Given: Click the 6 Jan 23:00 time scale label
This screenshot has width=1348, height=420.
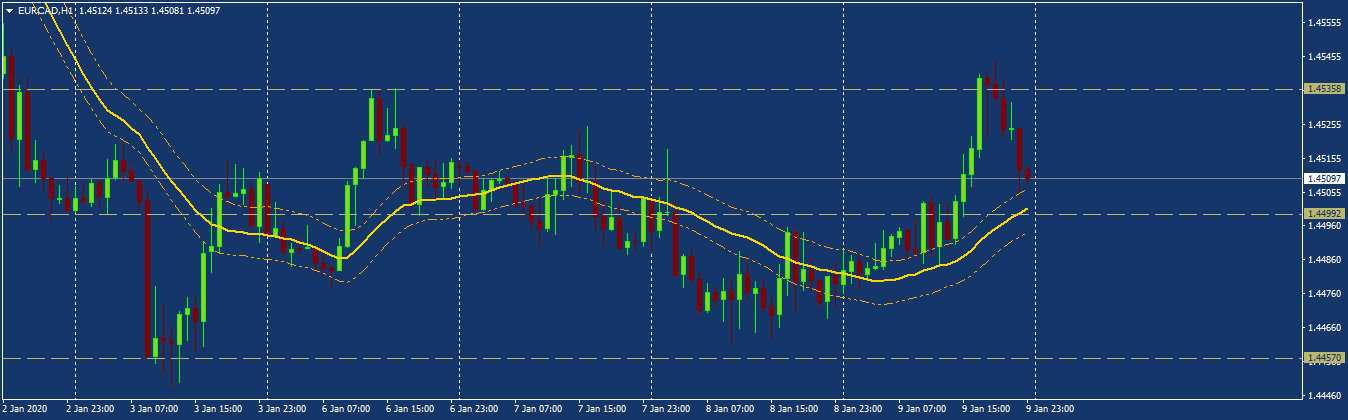Looking at the screenshot, I should coord(473,409).
